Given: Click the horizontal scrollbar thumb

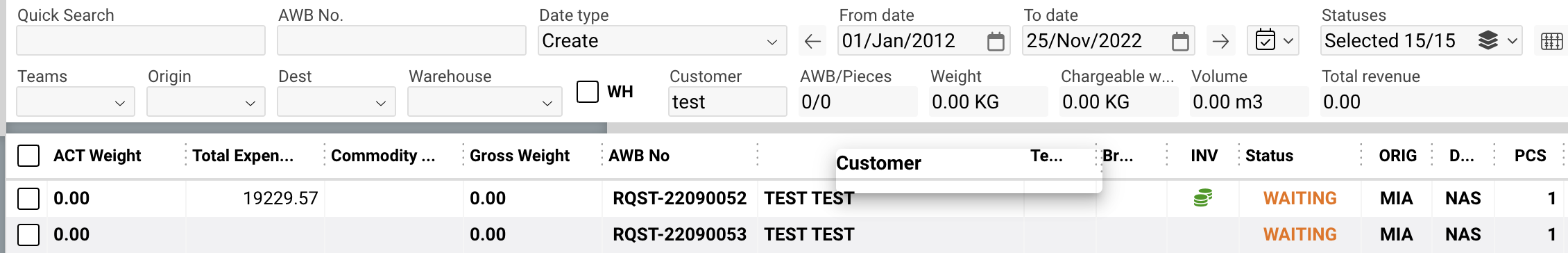Looking at the screenshot, I should pyautogui.click(x=307, y=128).
